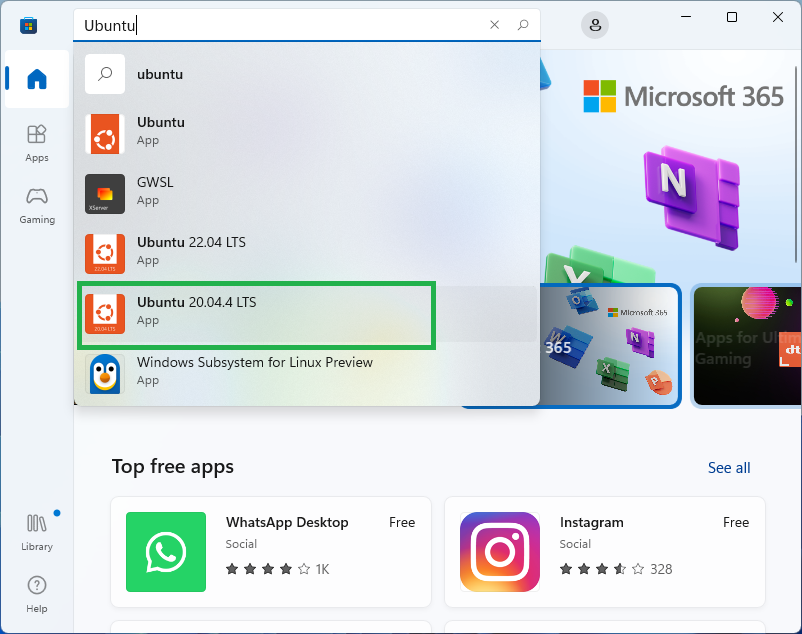802x634 pixels.
Task: Open the Microsoft 365 carousel thumbnail
Action: [x=610, y=346]
